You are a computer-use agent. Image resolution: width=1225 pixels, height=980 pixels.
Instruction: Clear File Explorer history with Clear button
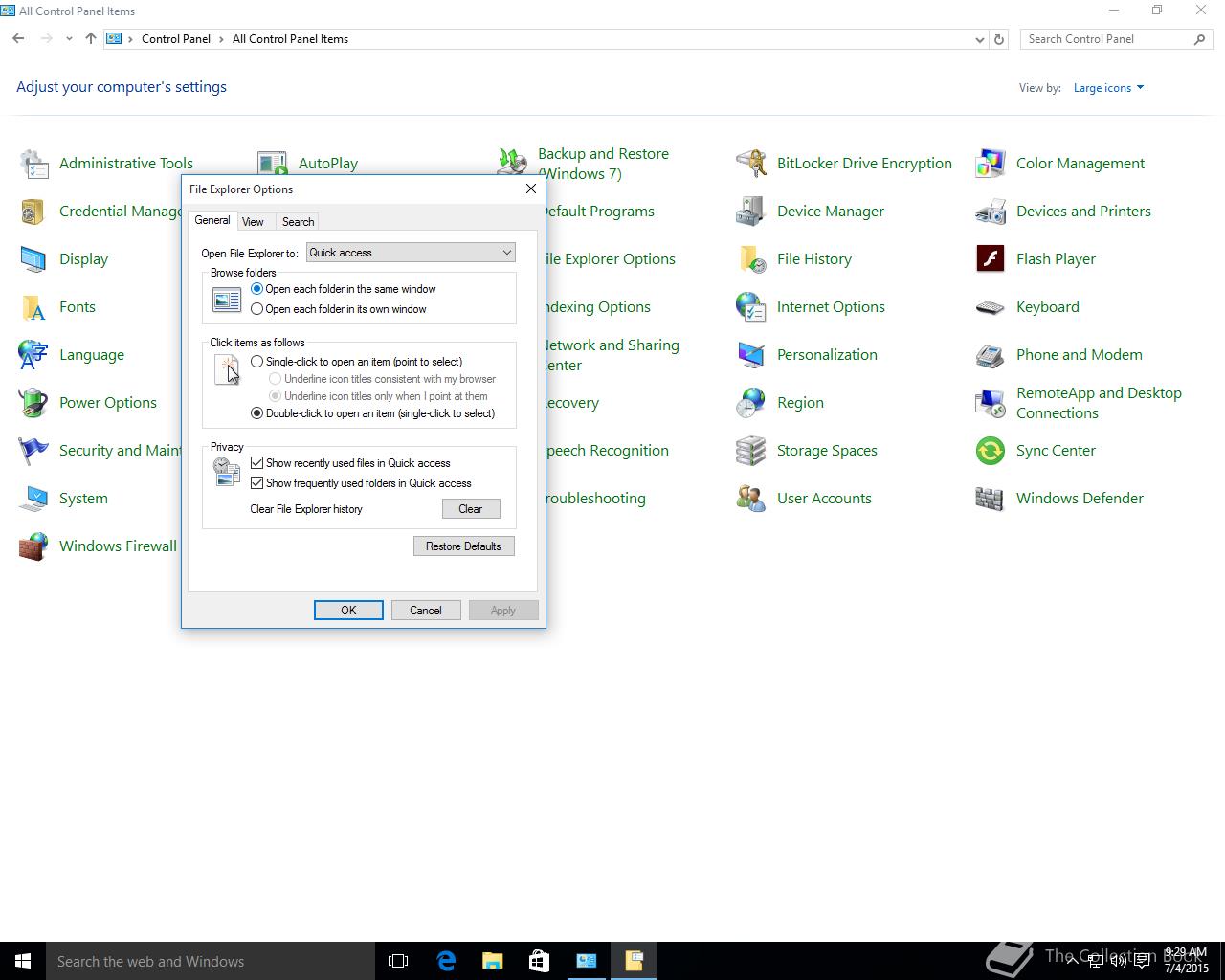(x=471, y=509)
